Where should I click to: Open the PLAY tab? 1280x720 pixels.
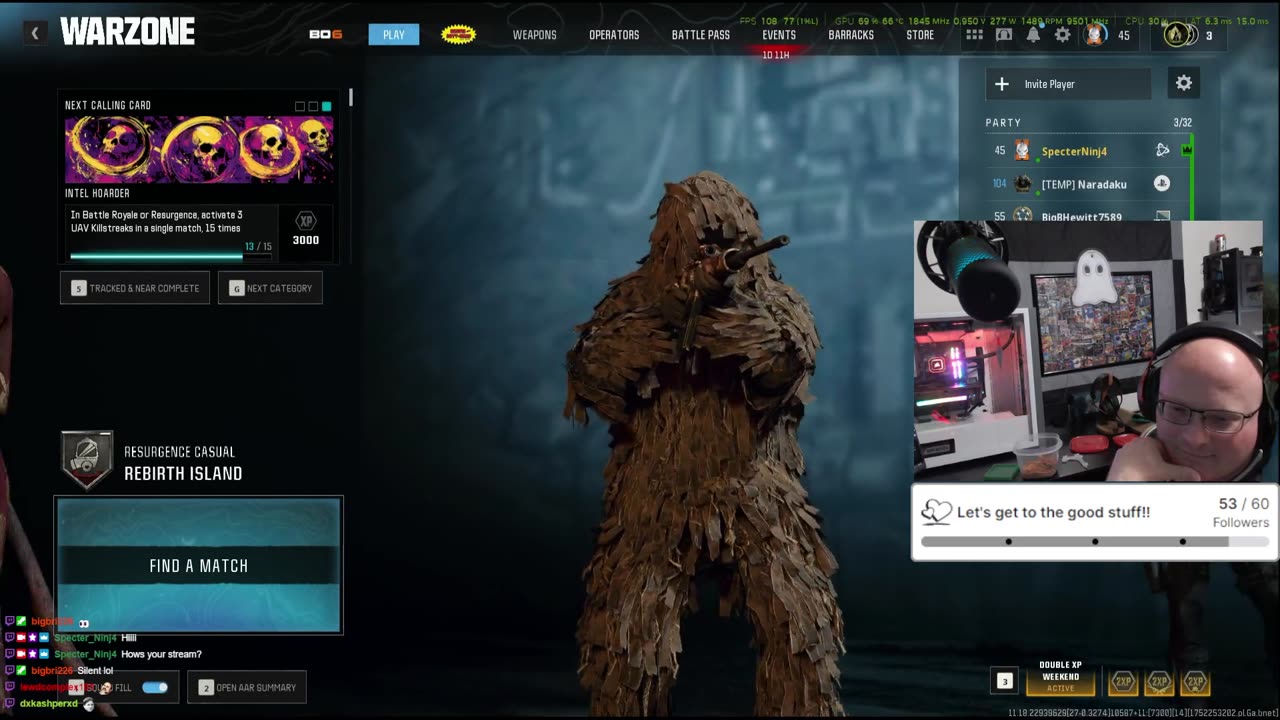pyautogui.click(x=394, y=34)
